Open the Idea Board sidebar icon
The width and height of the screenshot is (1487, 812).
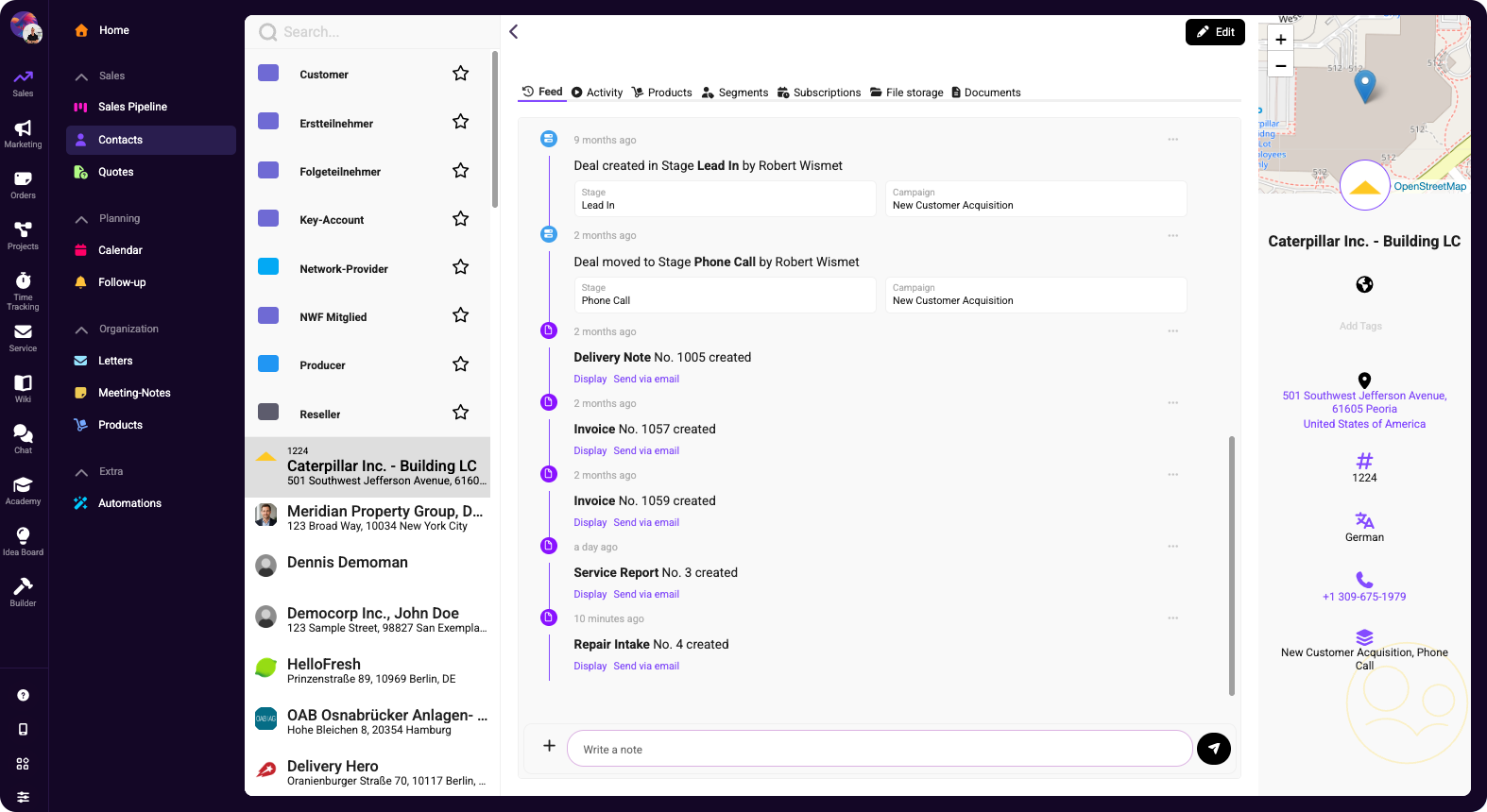[23, 535]
